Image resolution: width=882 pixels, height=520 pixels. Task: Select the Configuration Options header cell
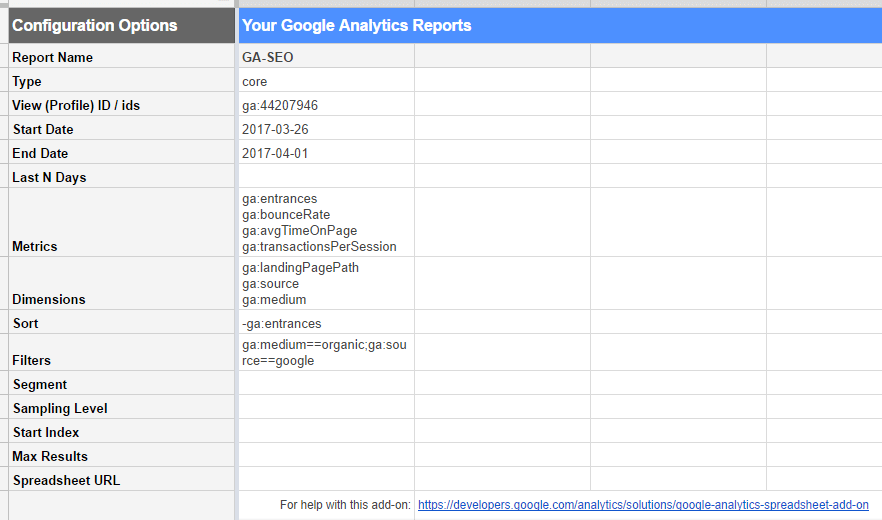click(x=121, y=25)
